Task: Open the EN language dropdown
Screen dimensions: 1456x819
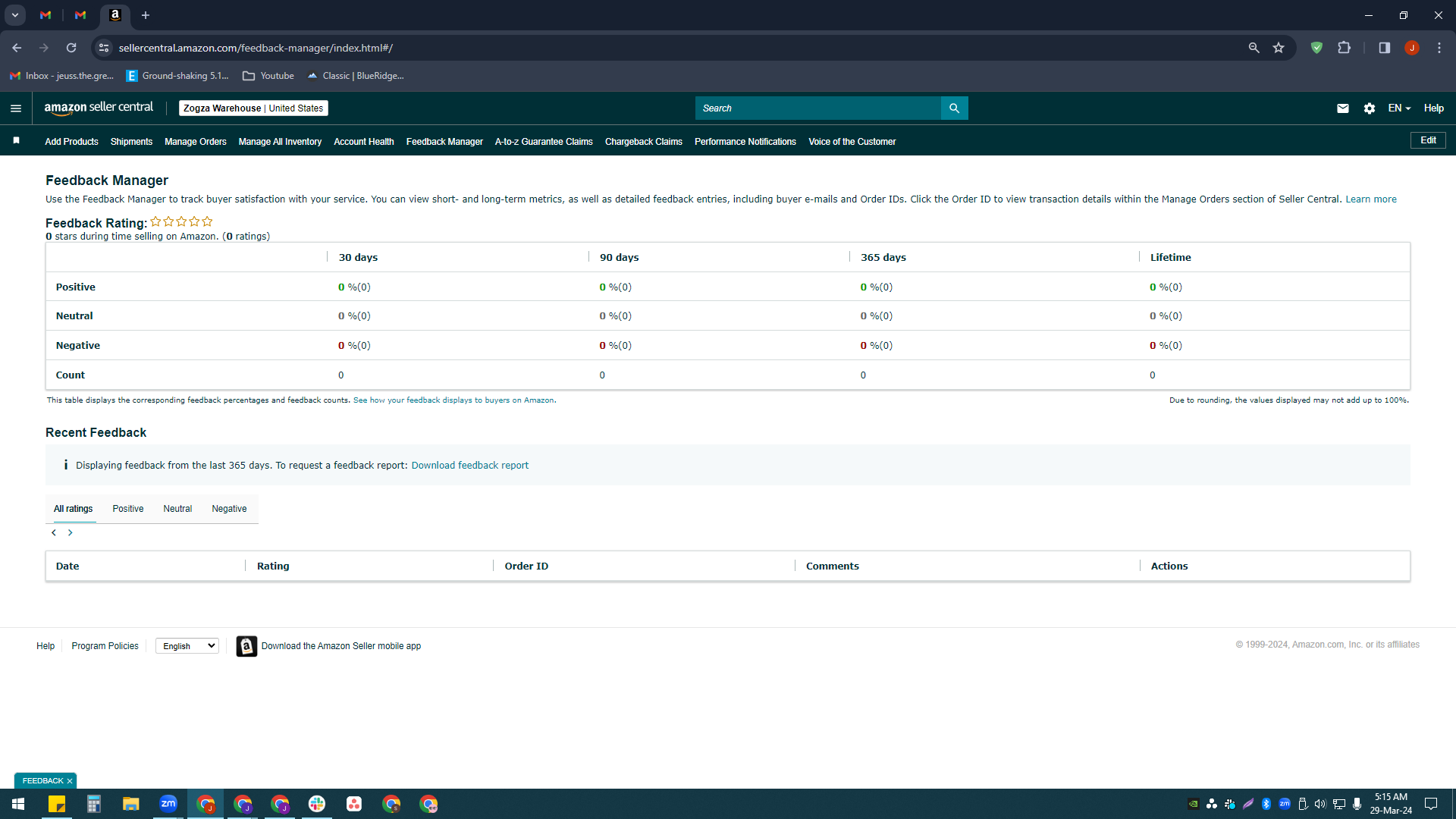Action: click(1399, 108)
